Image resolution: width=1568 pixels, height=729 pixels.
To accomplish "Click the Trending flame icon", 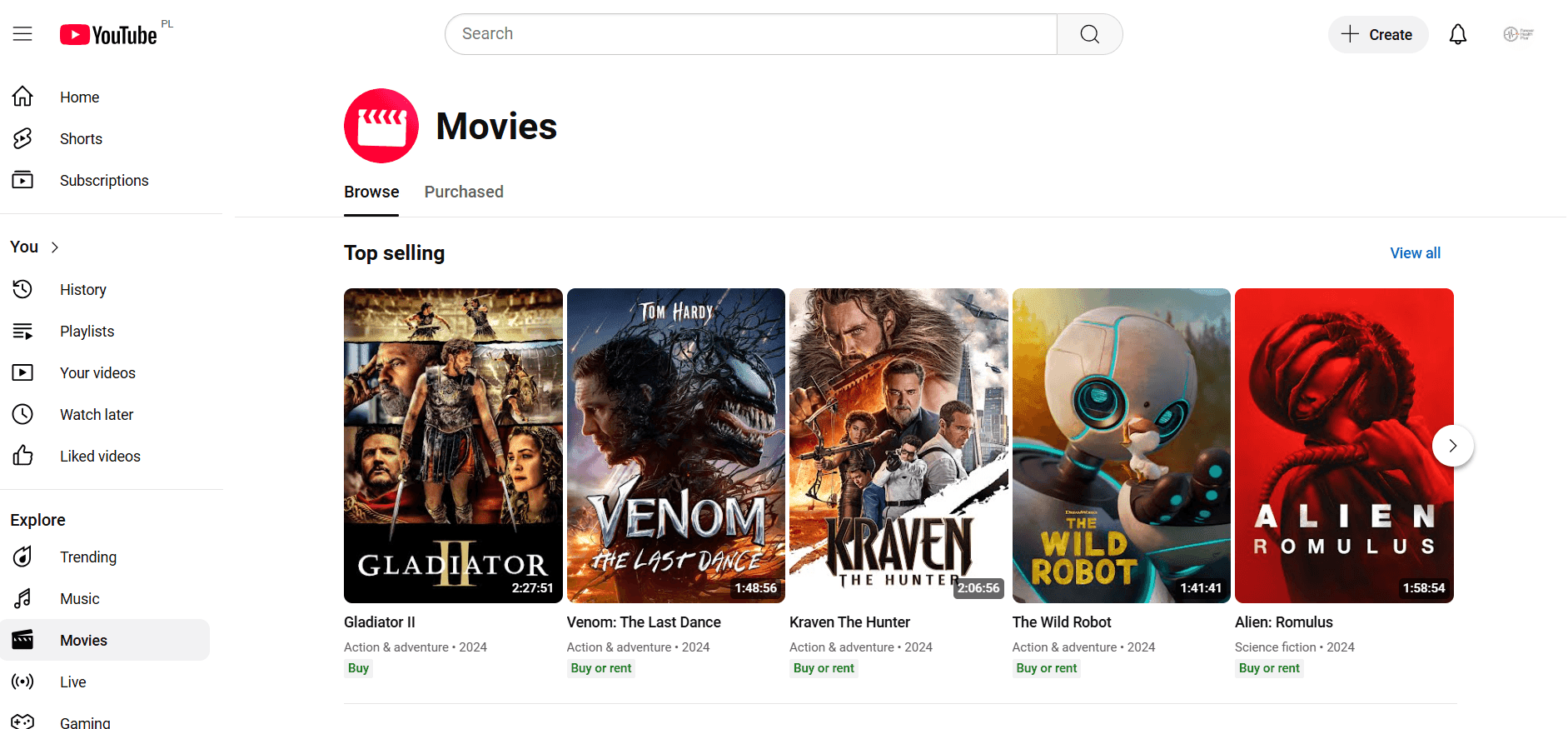I will [22, 557].
